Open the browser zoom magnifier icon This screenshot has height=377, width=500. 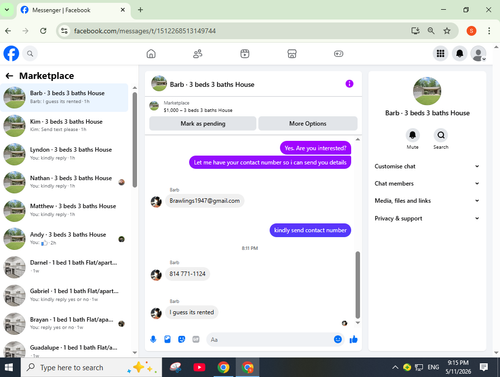[431, 31]
